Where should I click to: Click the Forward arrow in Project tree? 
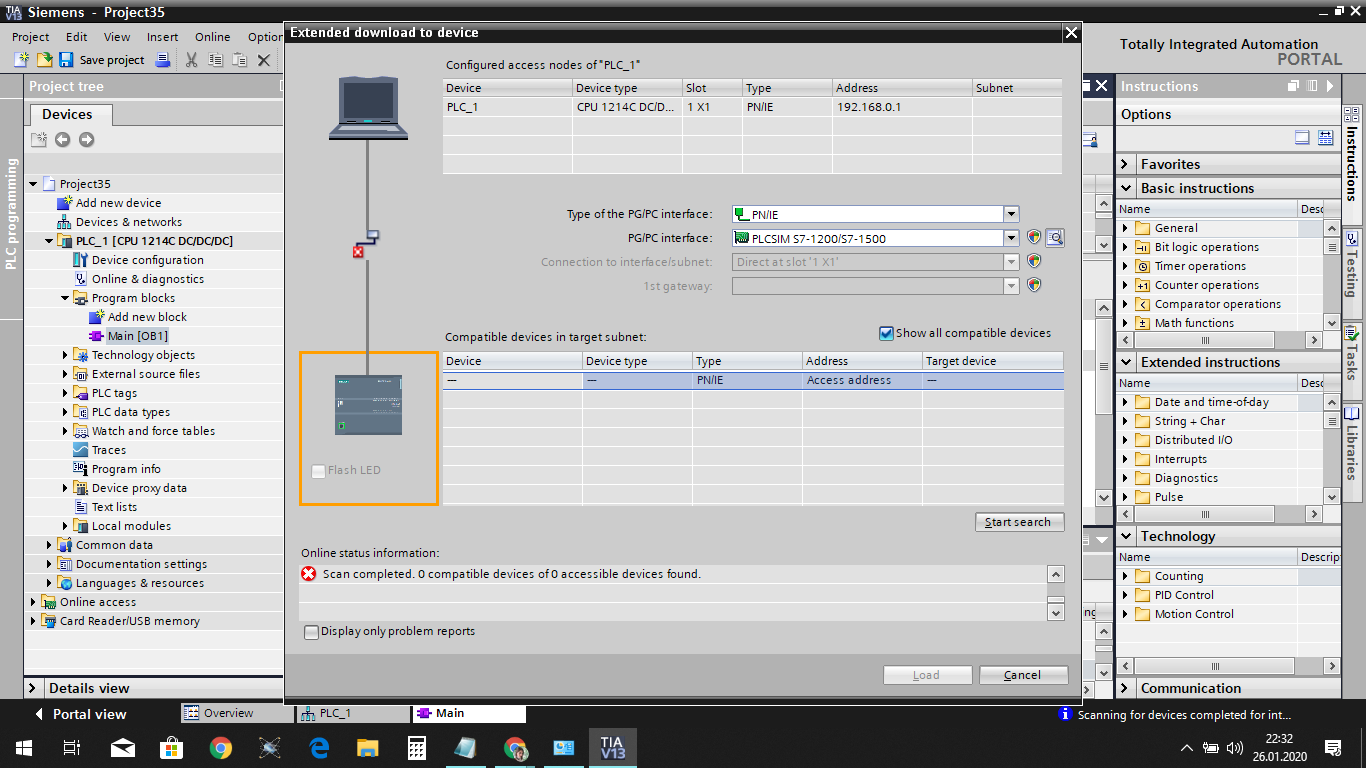click(x=86, y=140)
